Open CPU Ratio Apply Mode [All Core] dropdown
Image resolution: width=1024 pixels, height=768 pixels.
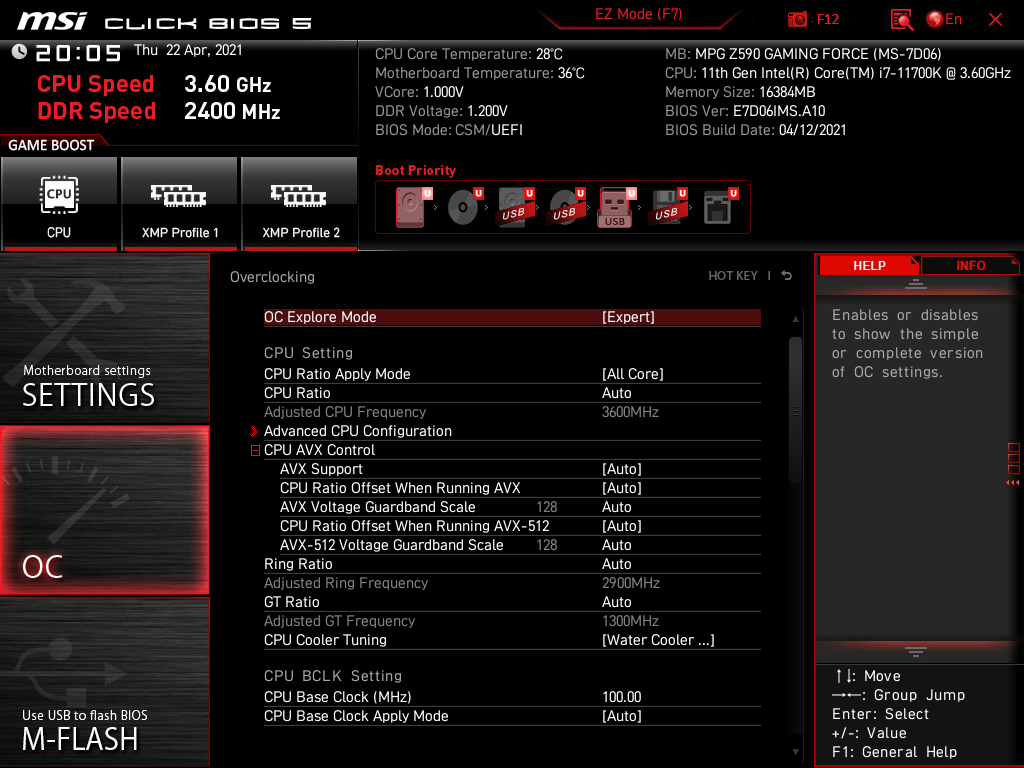tap(512, 374)
